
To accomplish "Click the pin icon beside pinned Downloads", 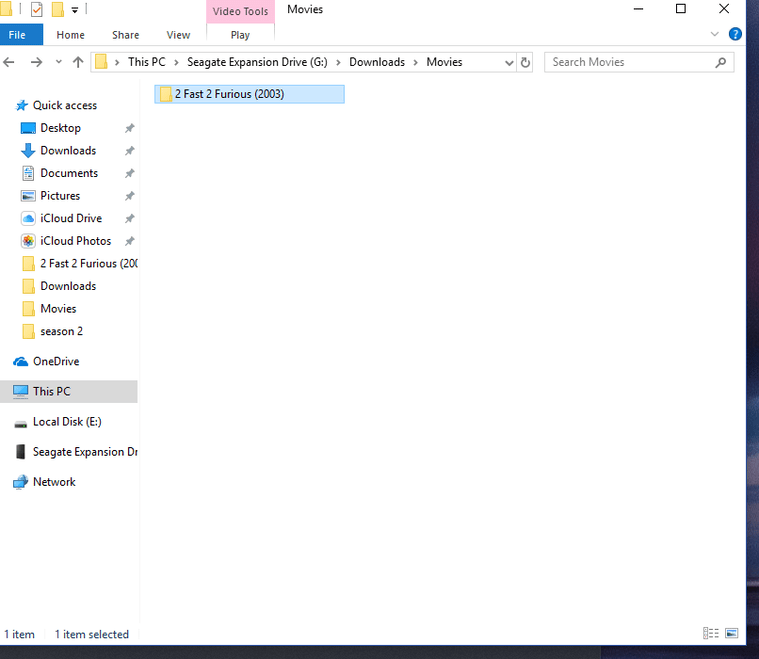I will point(129,151).
